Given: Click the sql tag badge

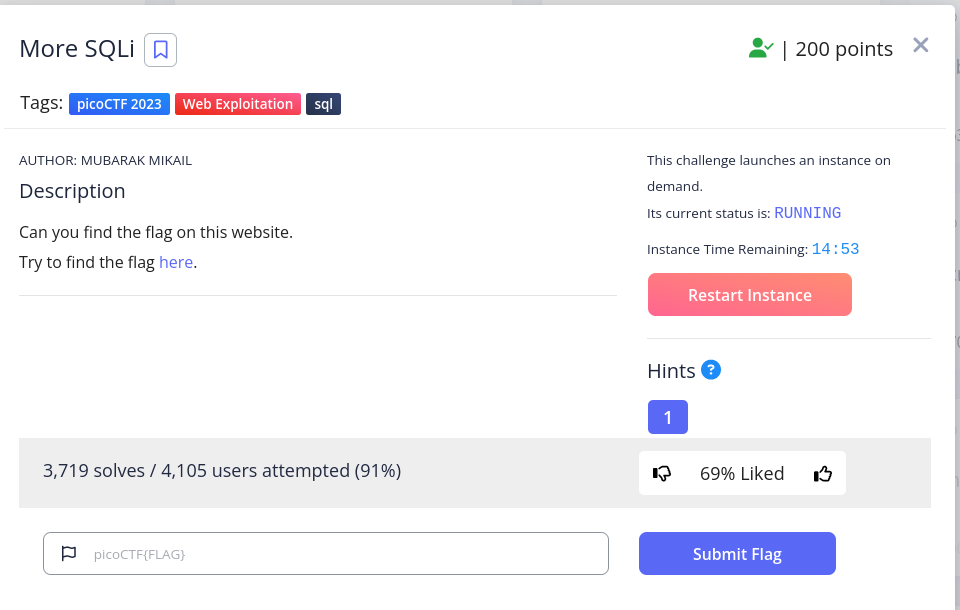Looking at the screenshot, I should 322,103.
